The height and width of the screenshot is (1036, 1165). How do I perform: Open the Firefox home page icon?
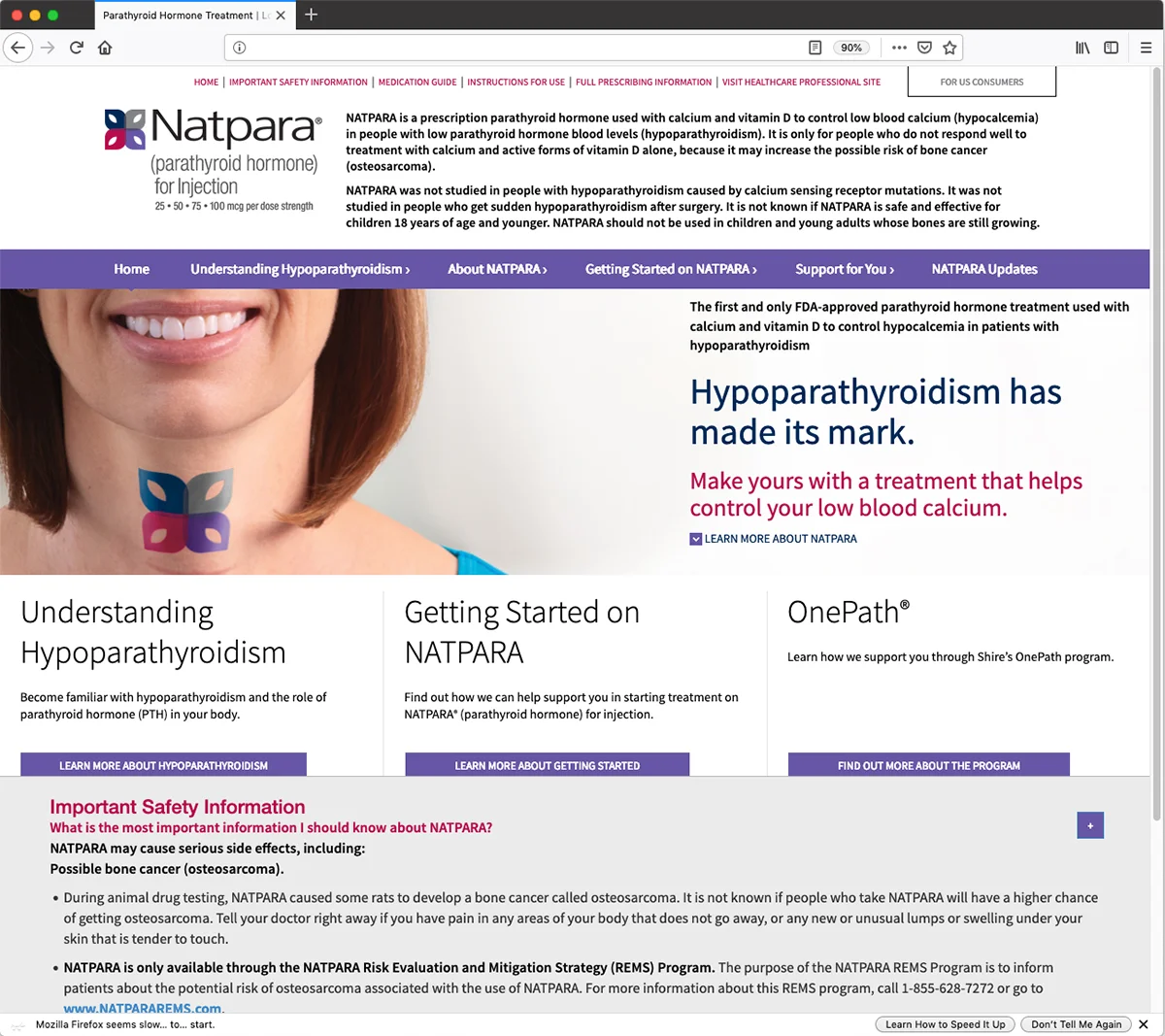105,48
